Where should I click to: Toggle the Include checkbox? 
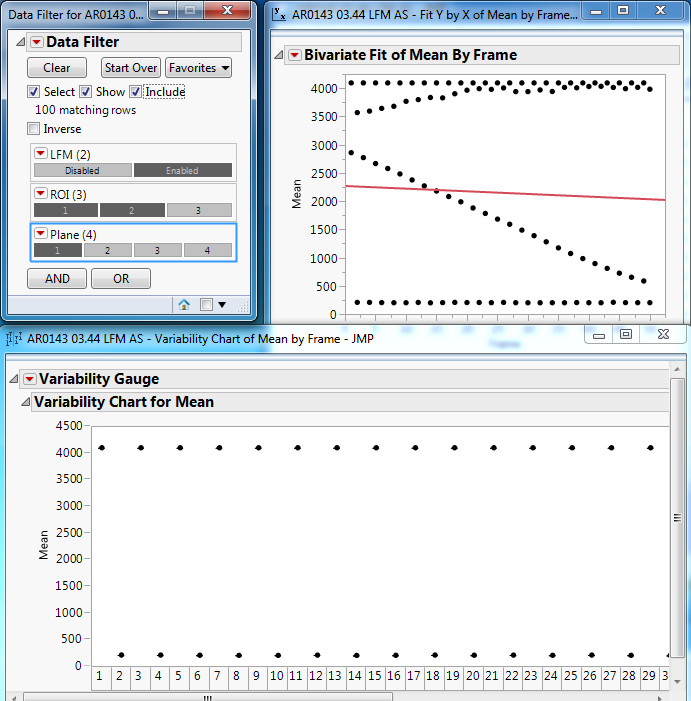(135, 92)
